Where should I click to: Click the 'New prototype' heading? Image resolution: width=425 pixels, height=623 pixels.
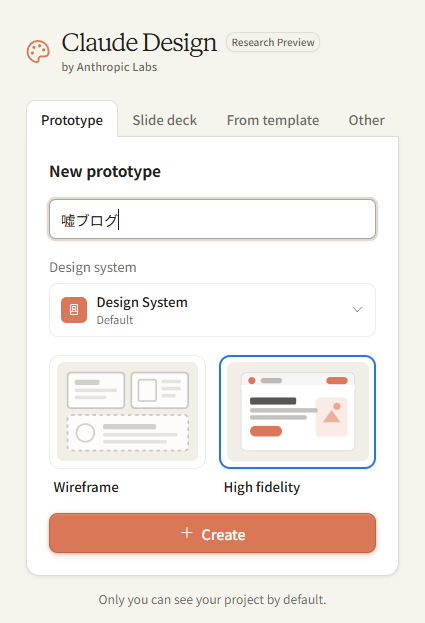click(x=105, y=172)
